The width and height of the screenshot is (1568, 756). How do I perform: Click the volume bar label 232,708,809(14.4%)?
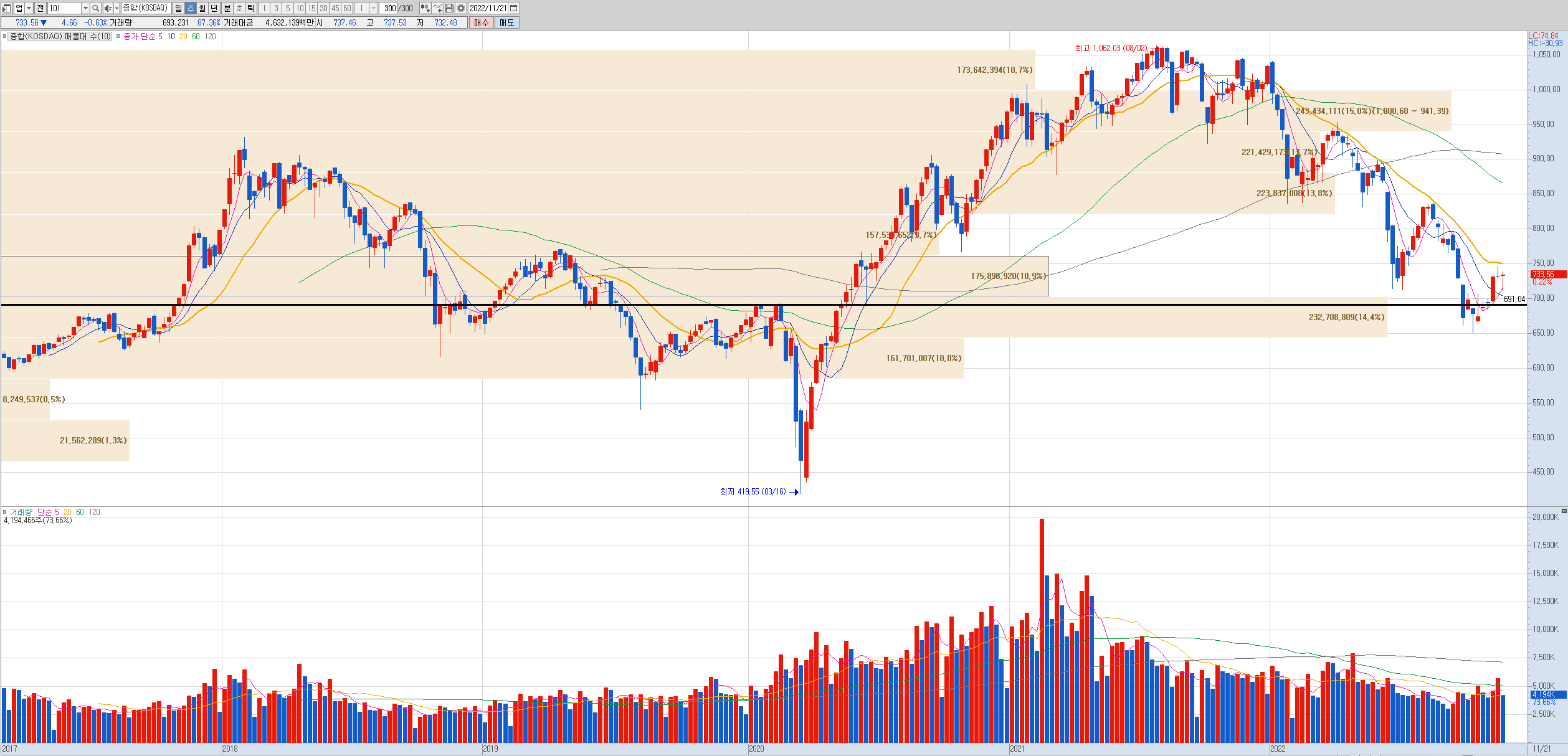click(1346, 317)
